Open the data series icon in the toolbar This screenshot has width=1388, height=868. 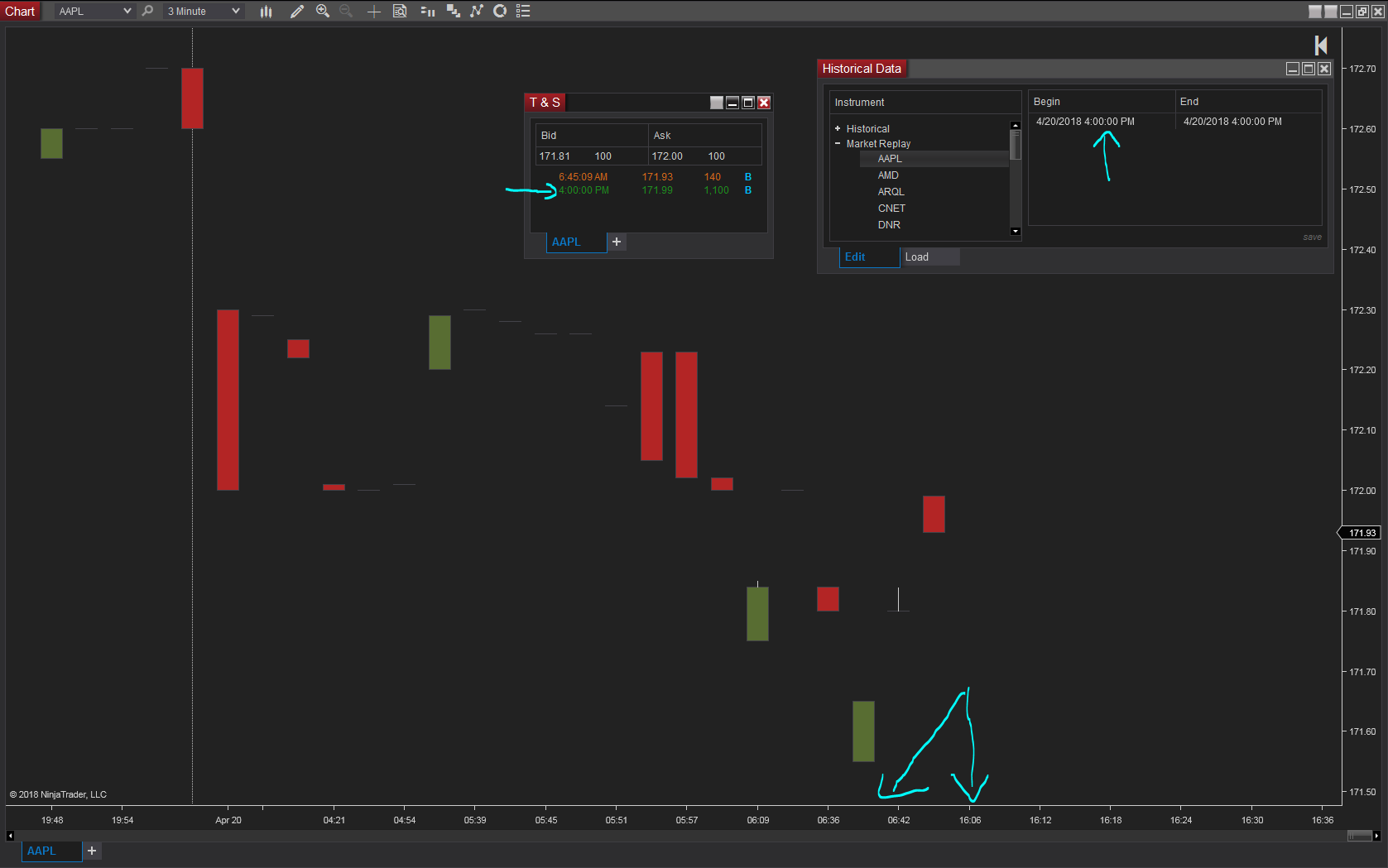(454, 11)
